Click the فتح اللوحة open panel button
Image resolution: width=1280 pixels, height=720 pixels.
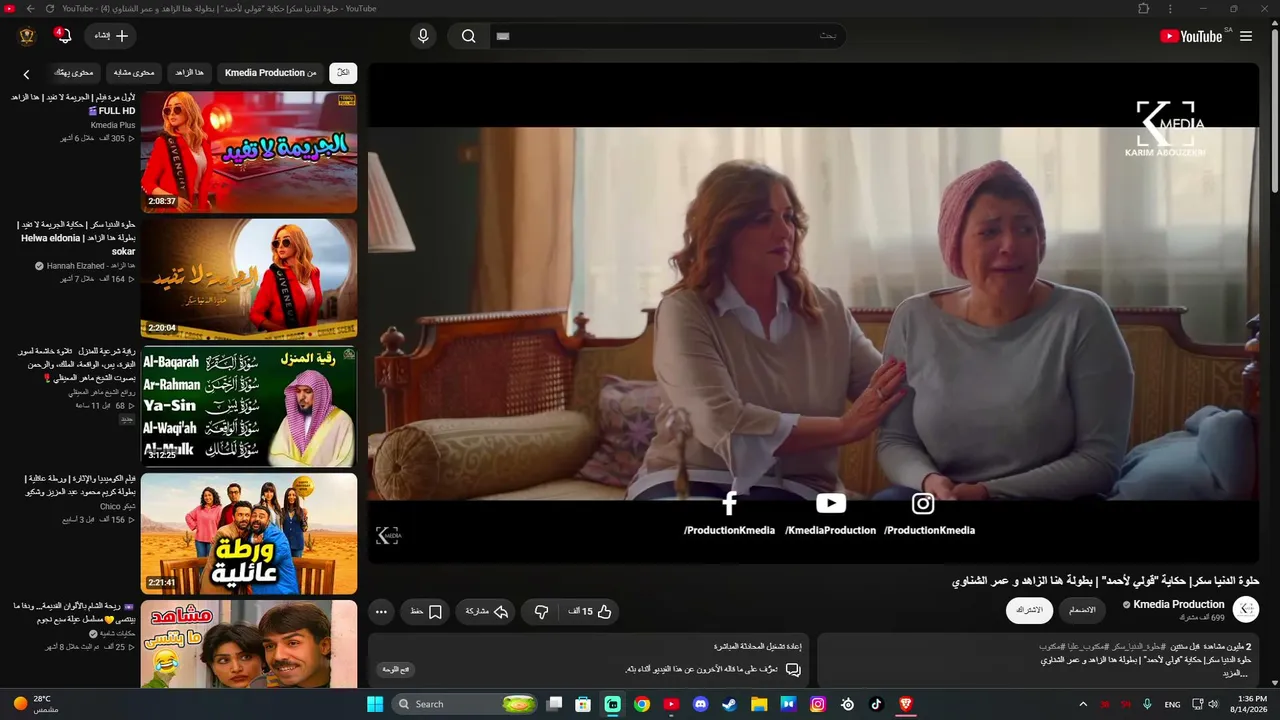click(397, 669)
